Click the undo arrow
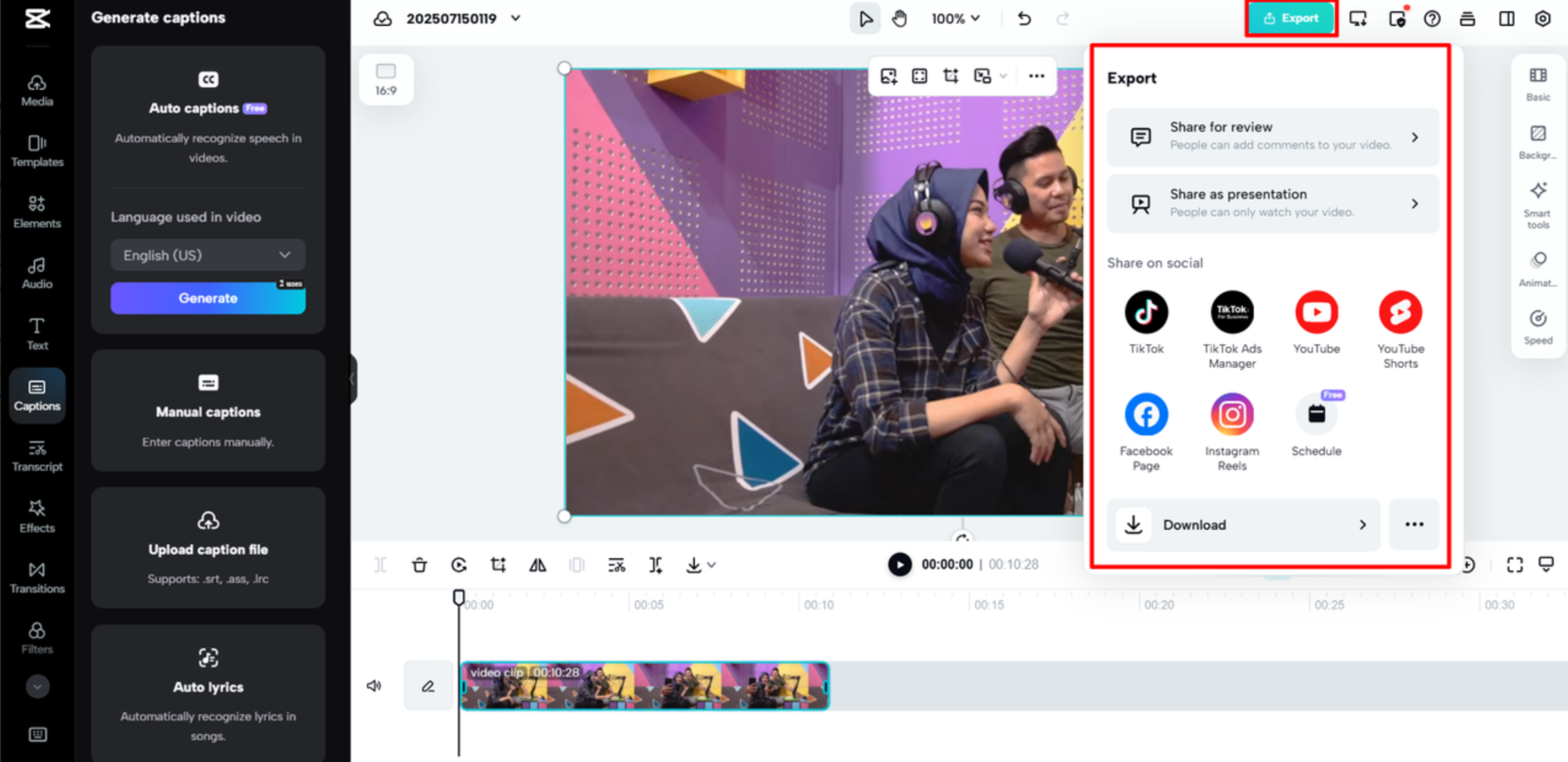 [x=1024, y=19]
